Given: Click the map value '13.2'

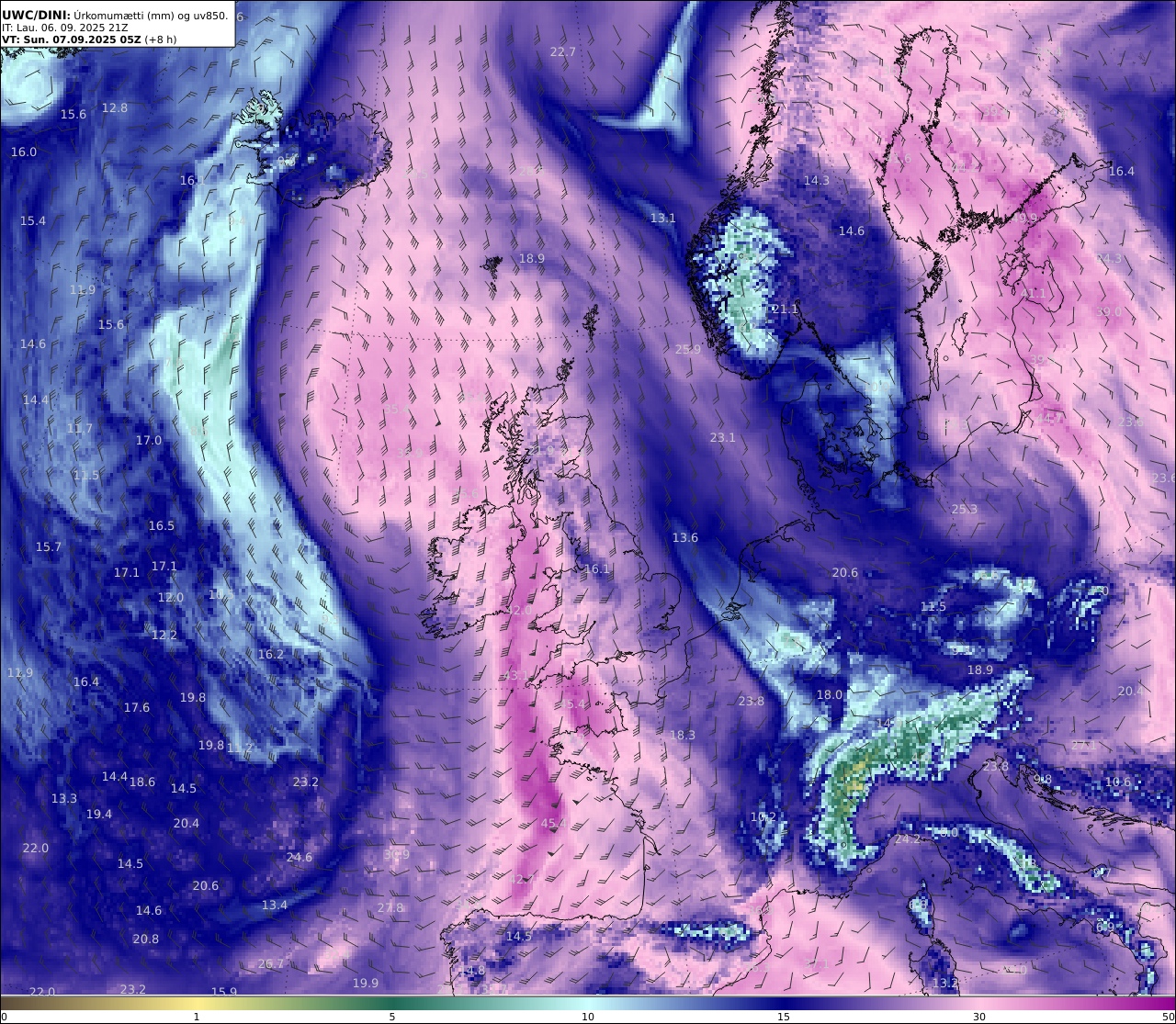Looking at the screenshot, I should pyautogui.click(x=945, y=984).
